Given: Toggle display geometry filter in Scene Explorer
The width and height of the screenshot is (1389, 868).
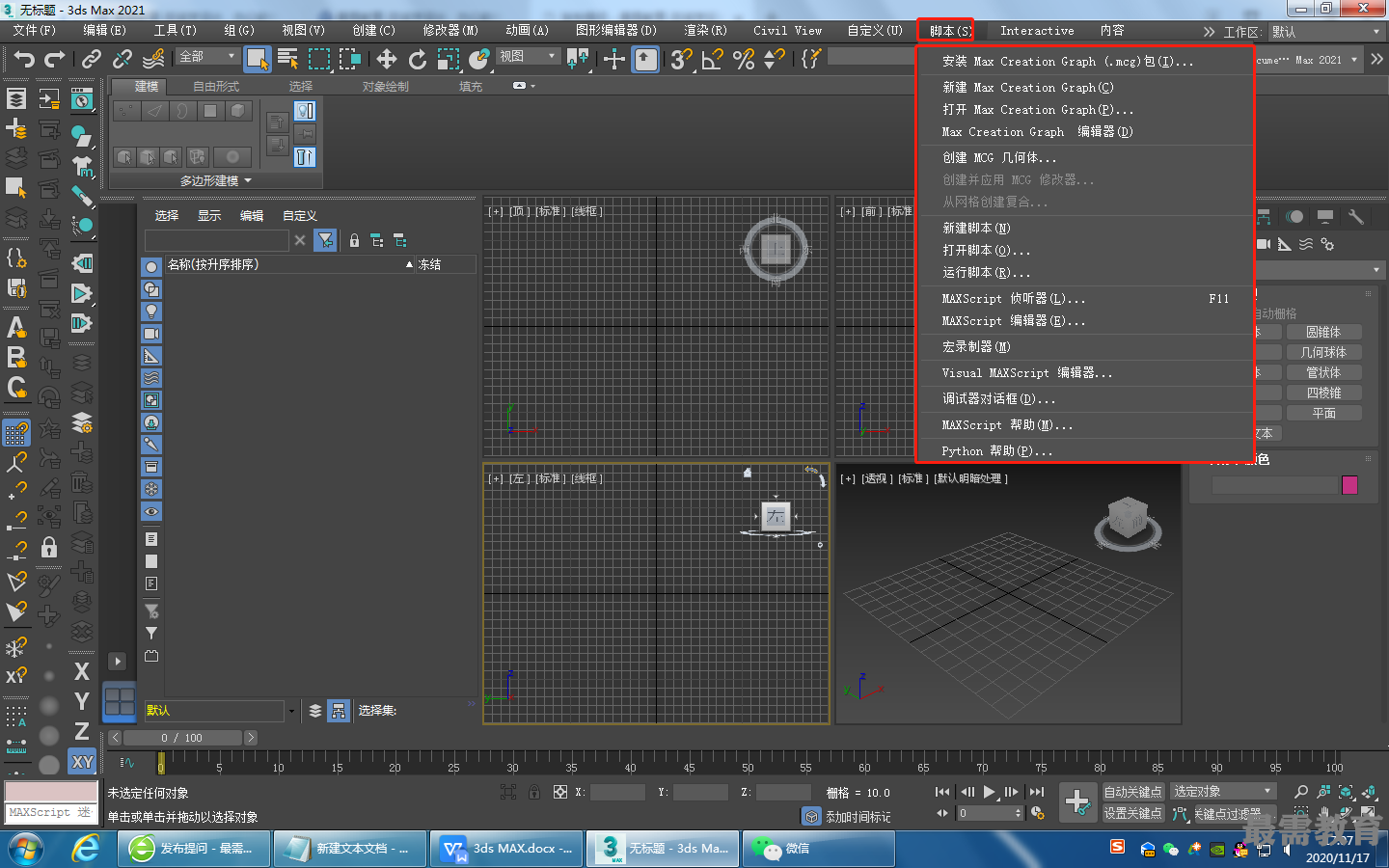Looking at the screenshot, I should [x=151, y=267].
